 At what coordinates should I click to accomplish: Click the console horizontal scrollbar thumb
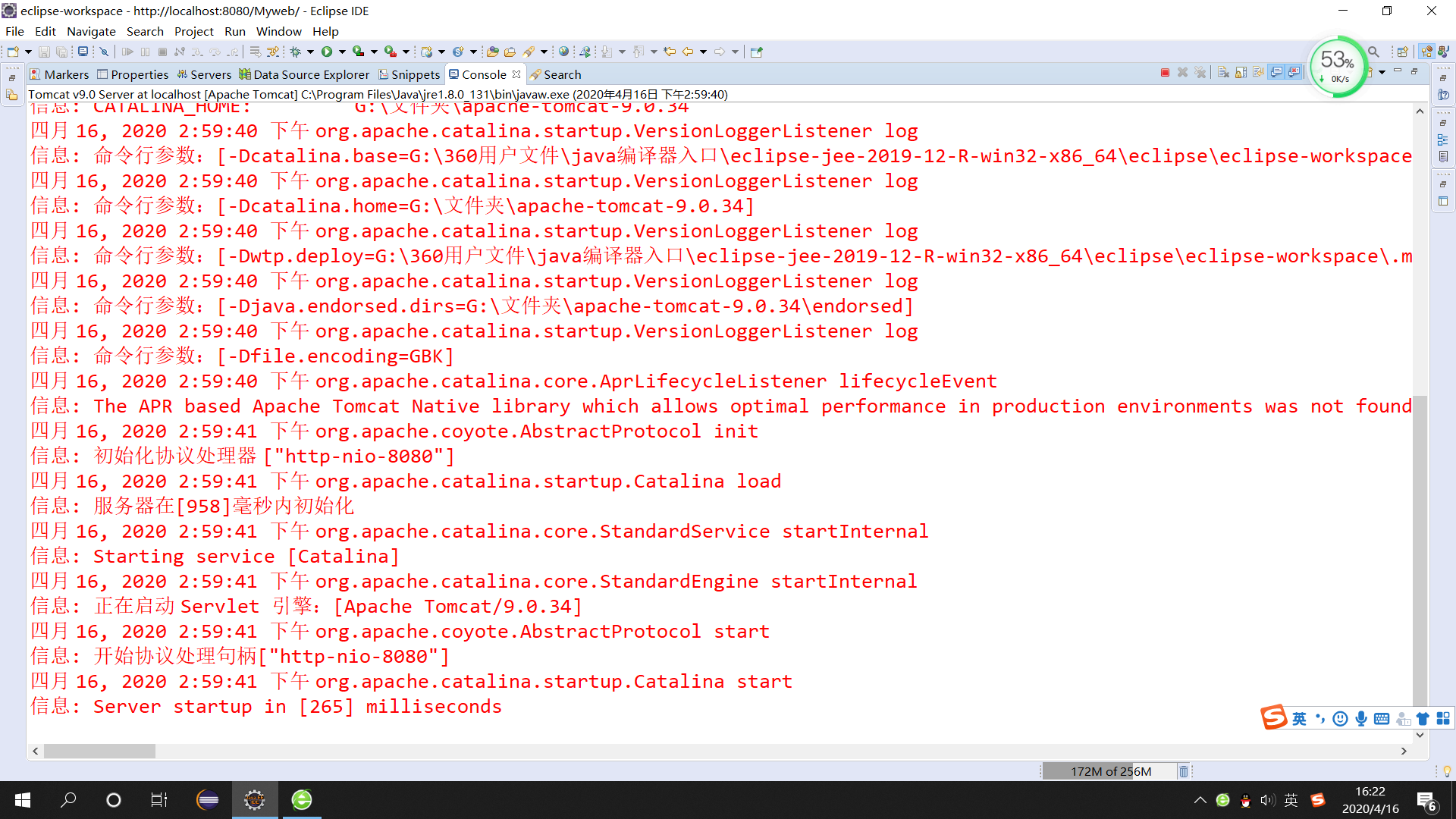tap(99, 751)
